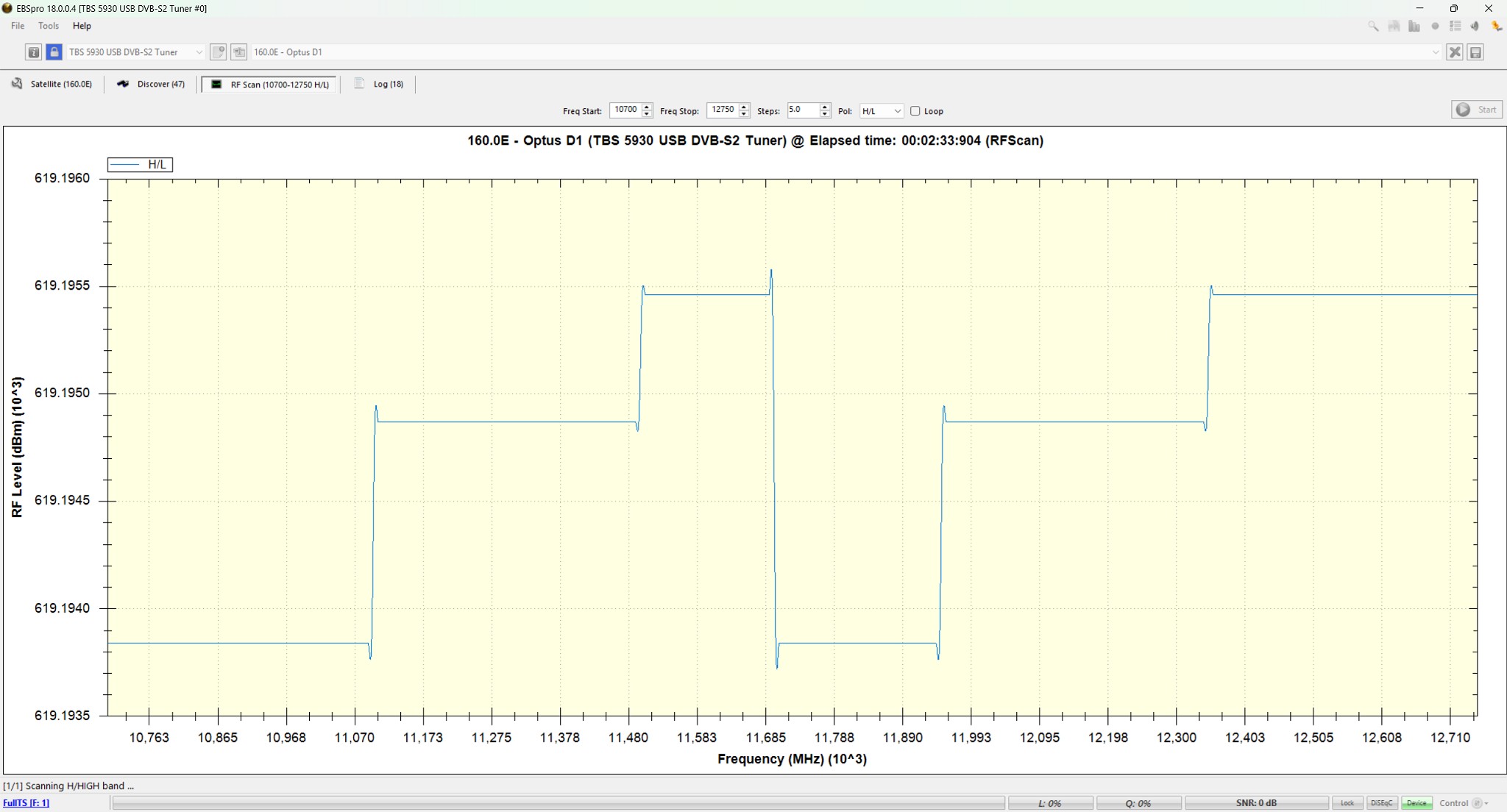The image size is (1507, 812).
Task: Enable the Loop checkbox
Action: click(915, 111)
